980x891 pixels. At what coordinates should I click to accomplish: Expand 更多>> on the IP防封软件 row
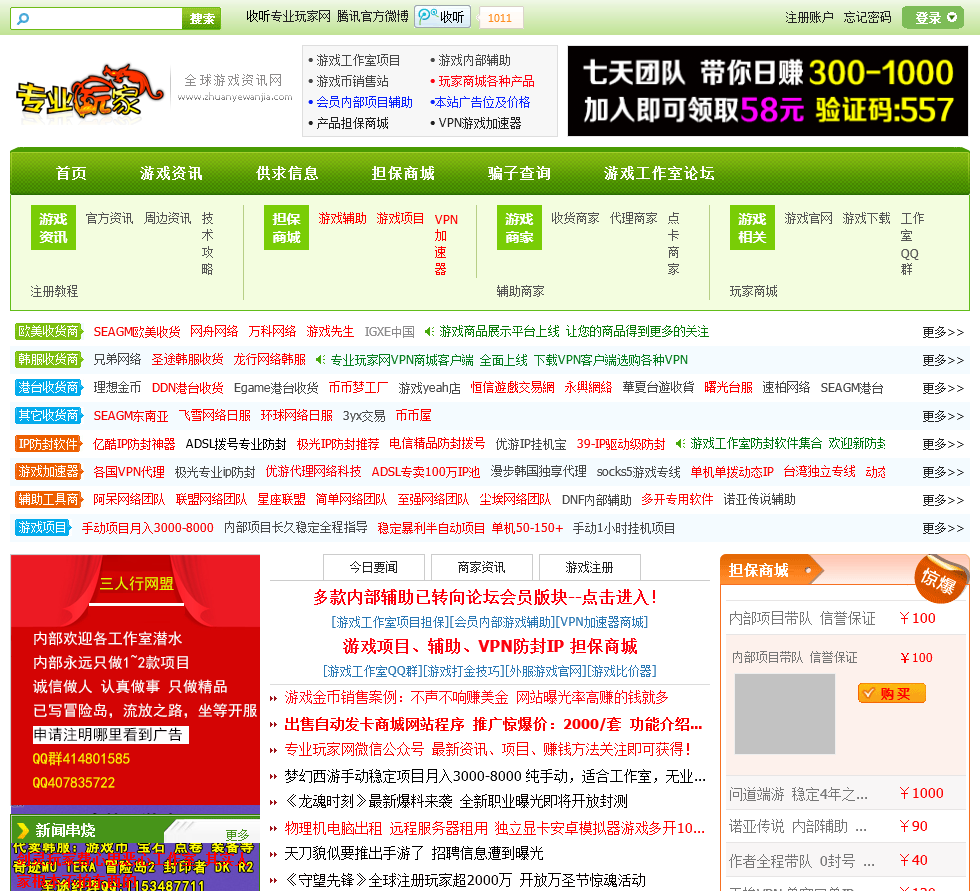[942, 444]
